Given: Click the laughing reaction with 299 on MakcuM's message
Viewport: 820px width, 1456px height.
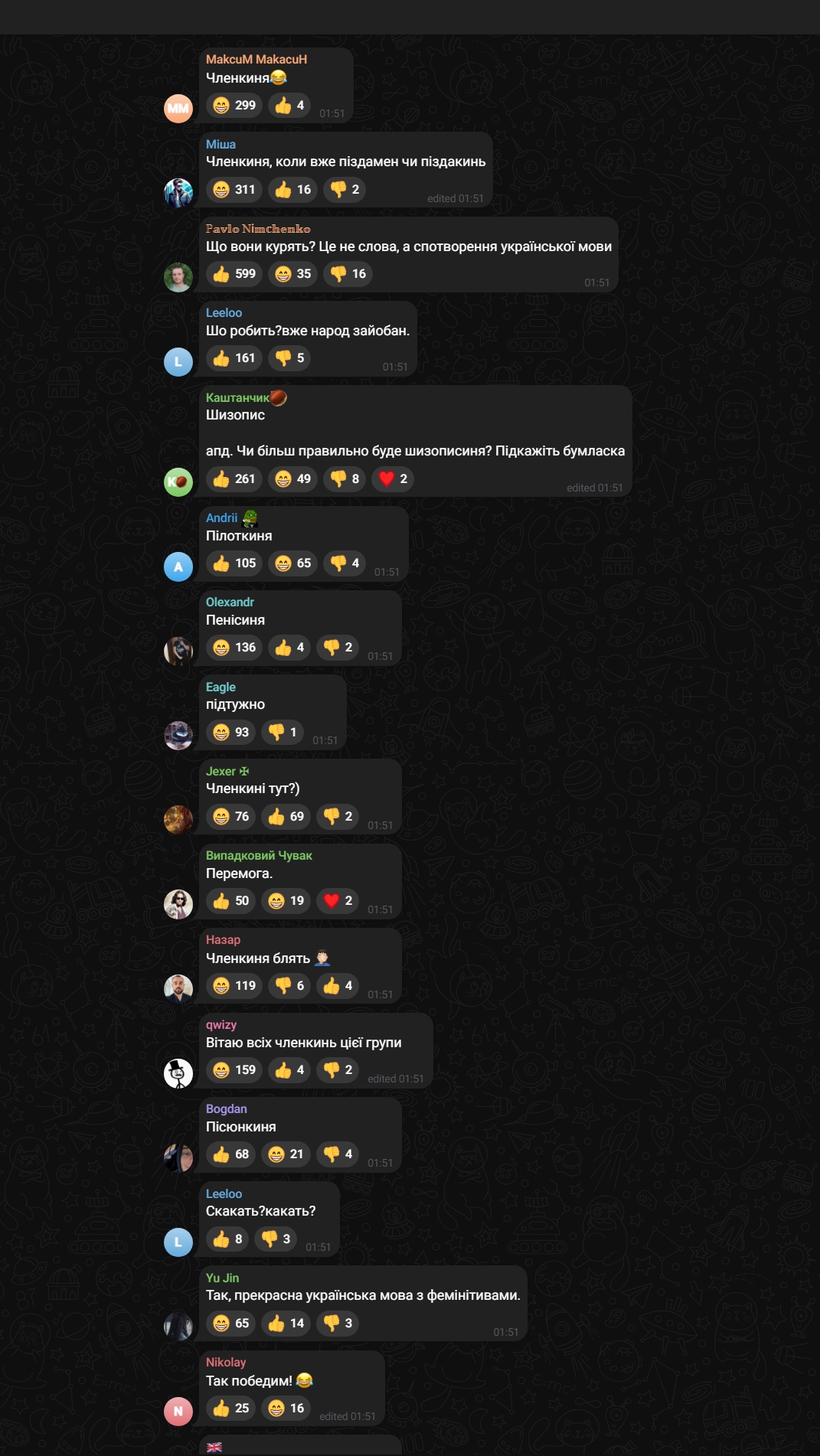Looking at the screenshot, I should pyautogui.click(x=234, y=106).
